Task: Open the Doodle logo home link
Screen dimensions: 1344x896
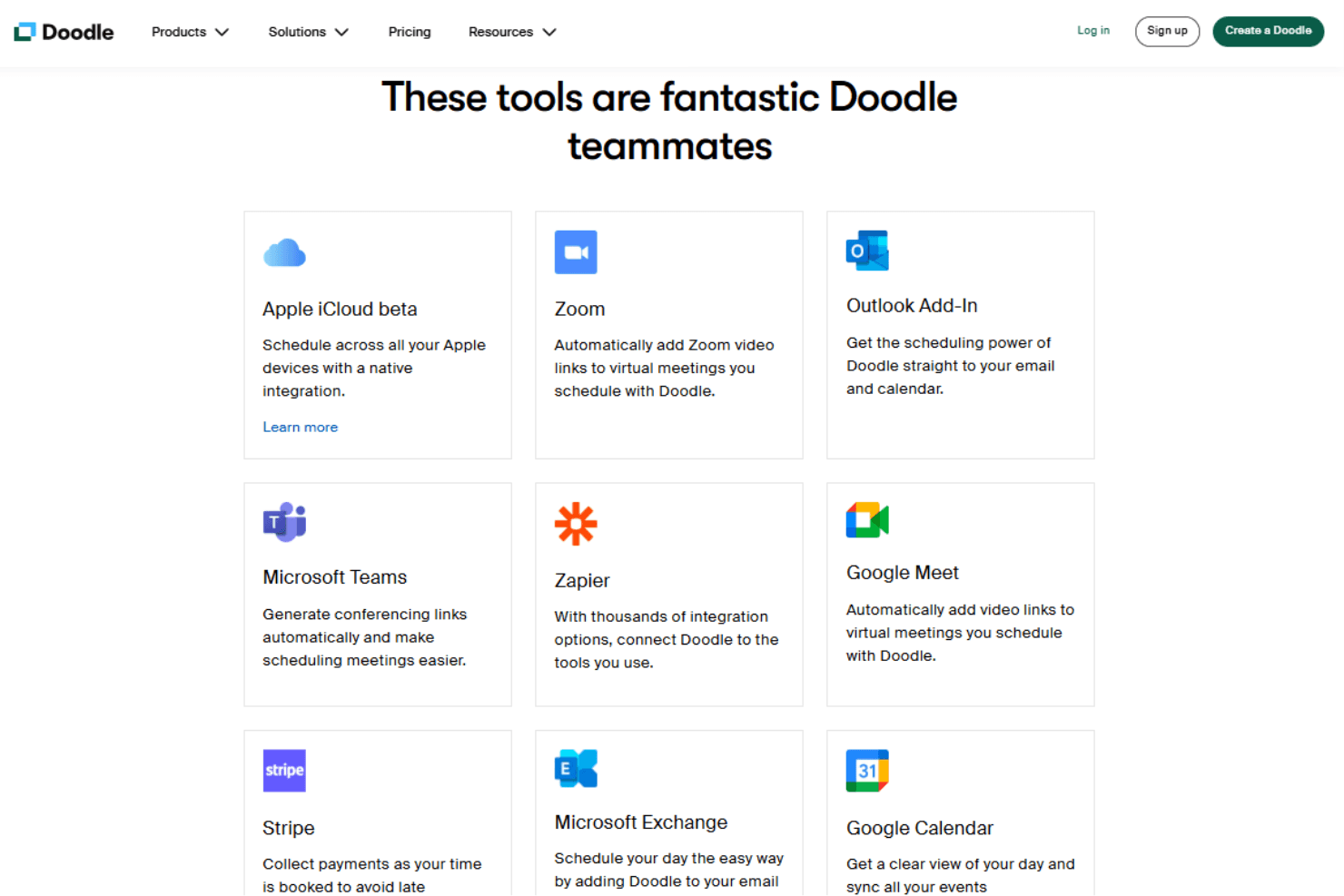Action: [64, 32]
